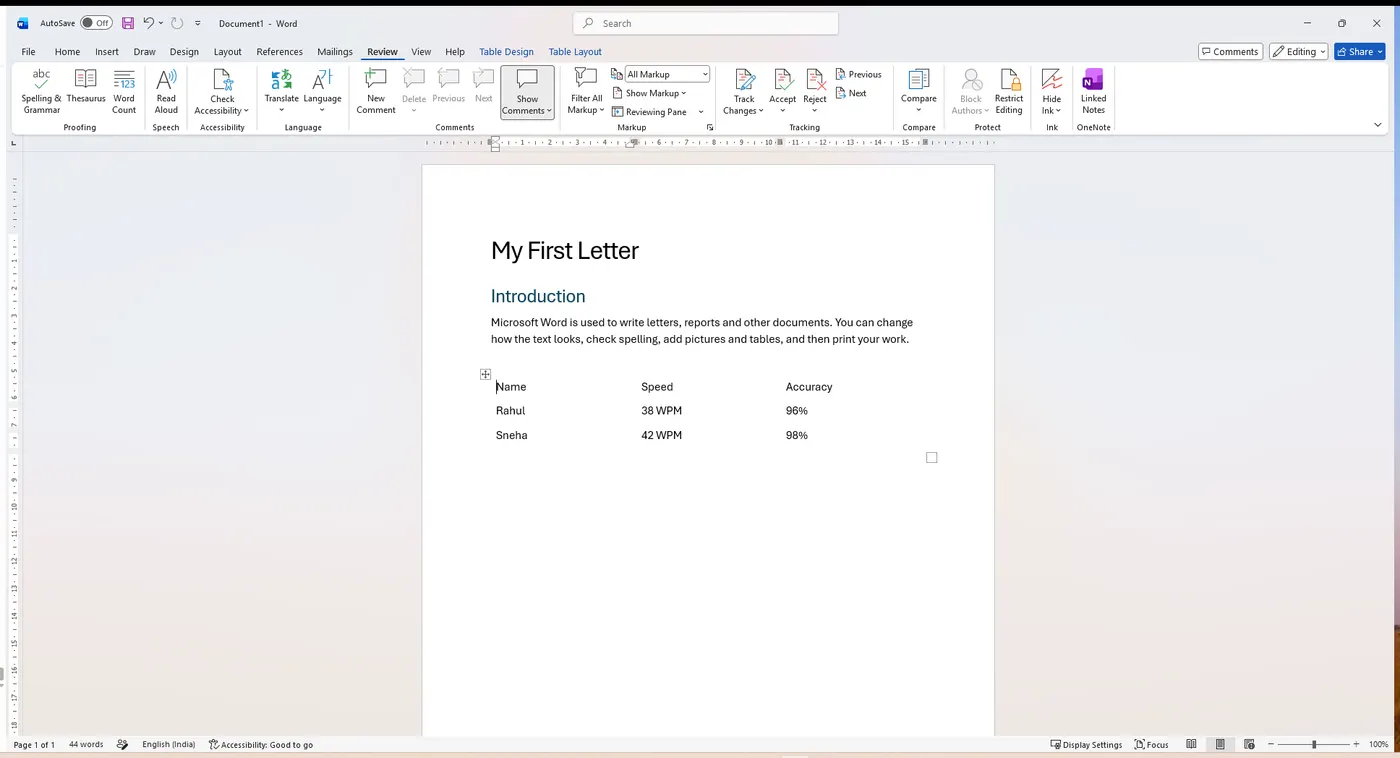The height and width of the screenshot is (758, 1400).
Task: Open the Table Layout tab
Action: (x=575, y=52)
